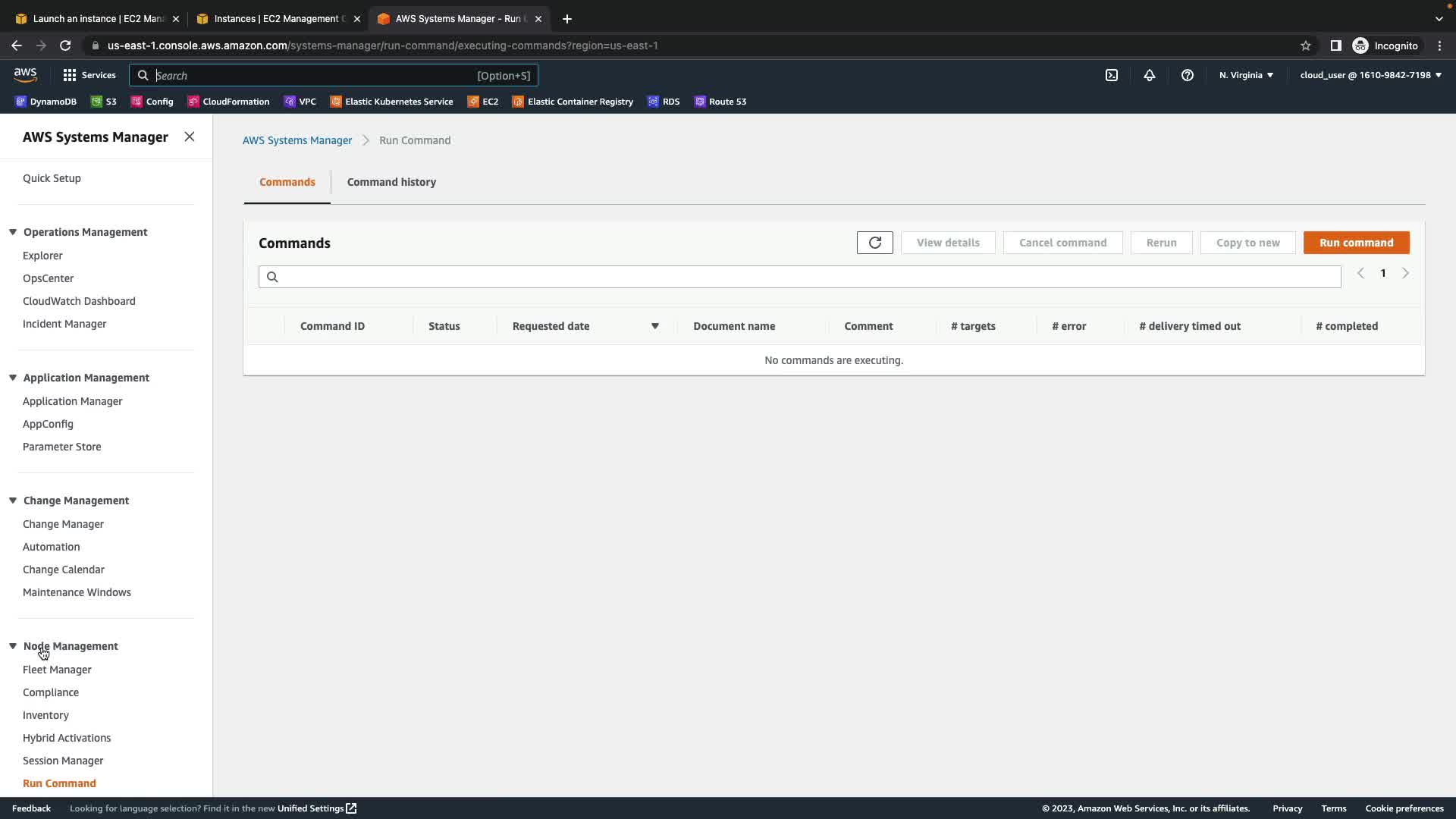The image size is (1456, 819).
Task: Sort by Requested date column arrow
Action: [654, 326]
